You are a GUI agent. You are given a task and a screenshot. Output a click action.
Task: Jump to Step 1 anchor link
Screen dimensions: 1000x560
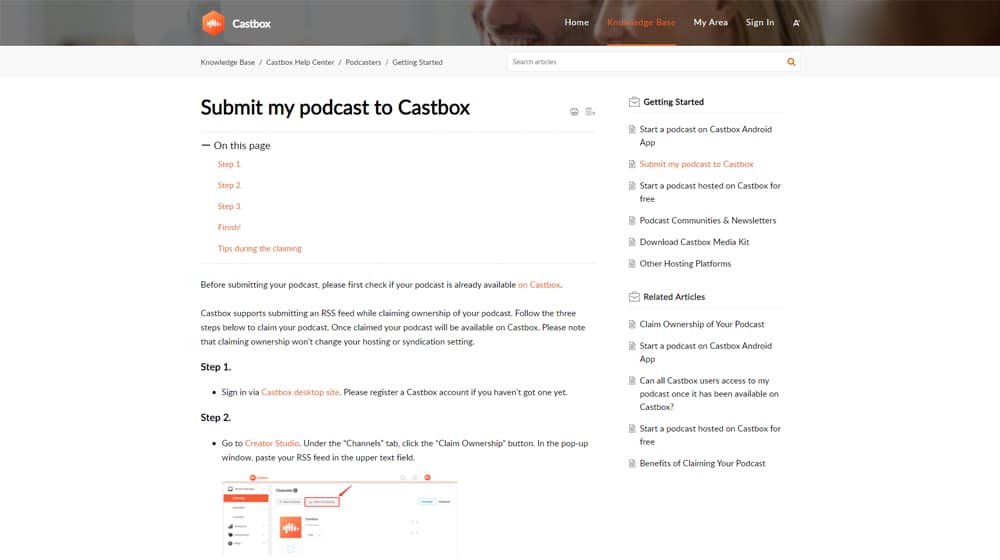tap(229, 165)
